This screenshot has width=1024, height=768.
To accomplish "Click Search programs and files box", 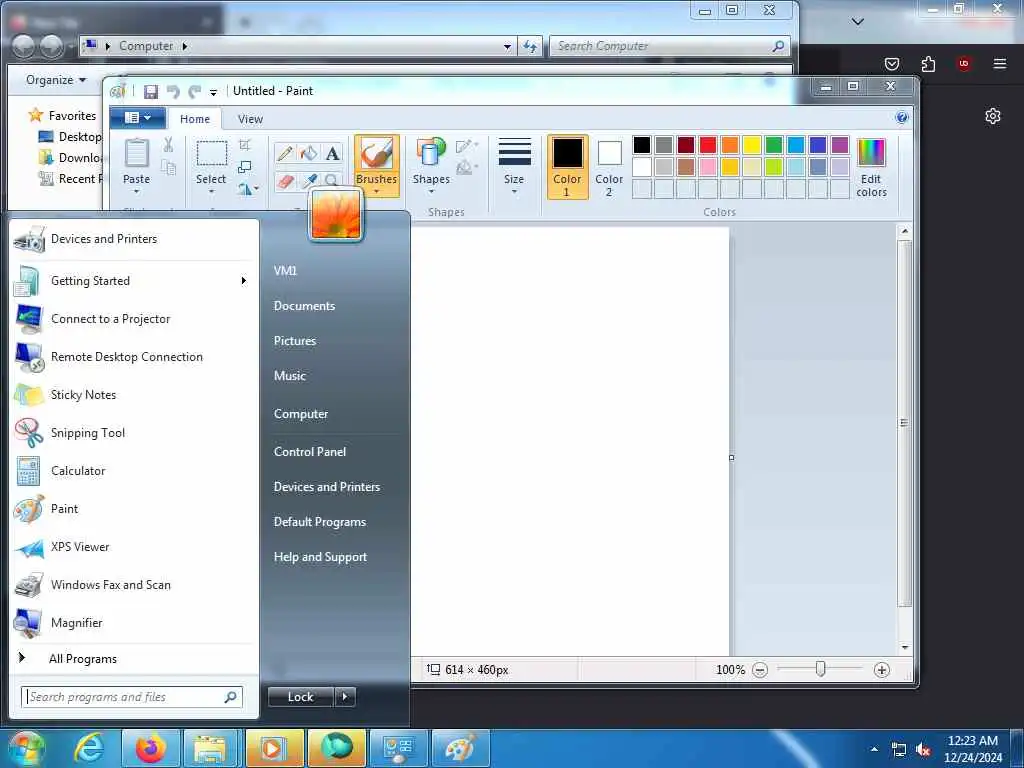I will pos(131,697).
